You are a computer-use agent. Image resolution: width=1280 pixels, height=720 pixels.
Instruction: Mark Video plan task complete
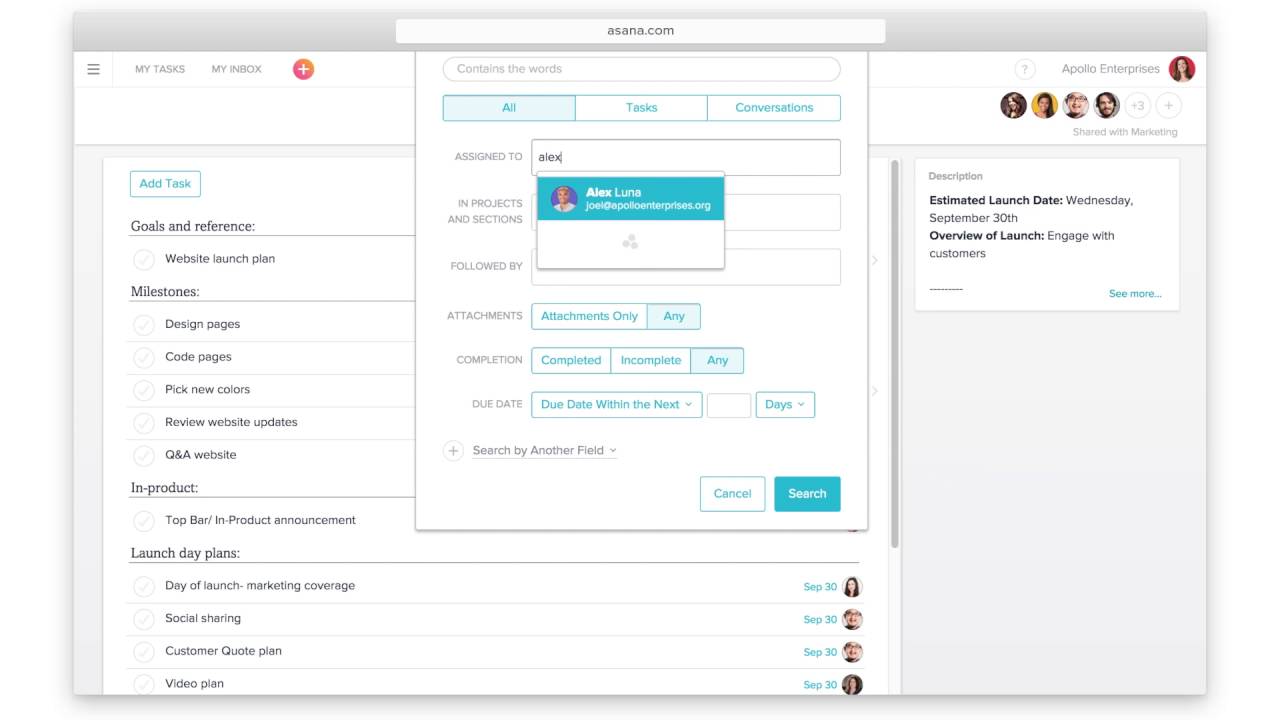(x=144, y=684)
